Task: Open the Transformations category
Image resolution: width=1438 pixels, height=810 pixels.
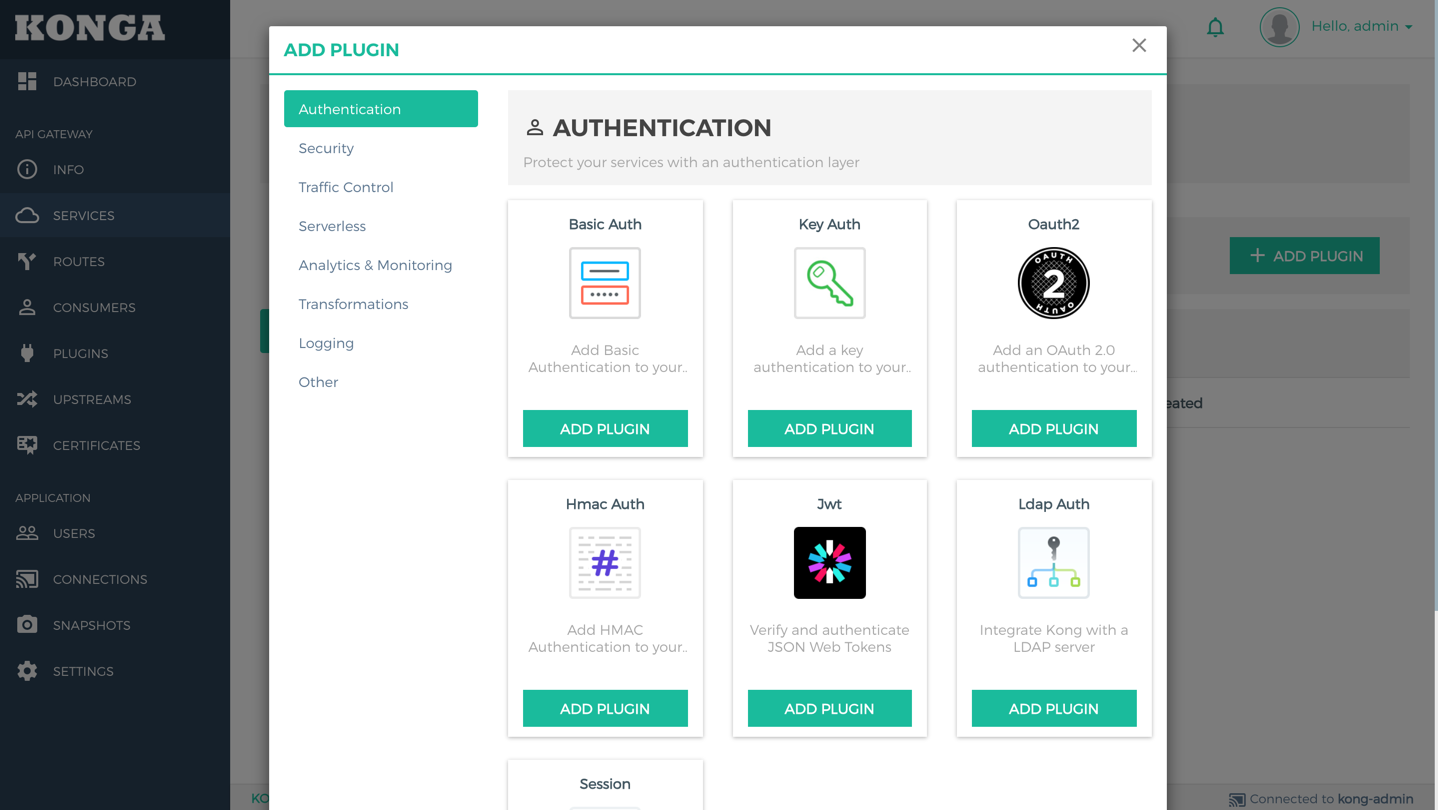Action: click(381, 304)
